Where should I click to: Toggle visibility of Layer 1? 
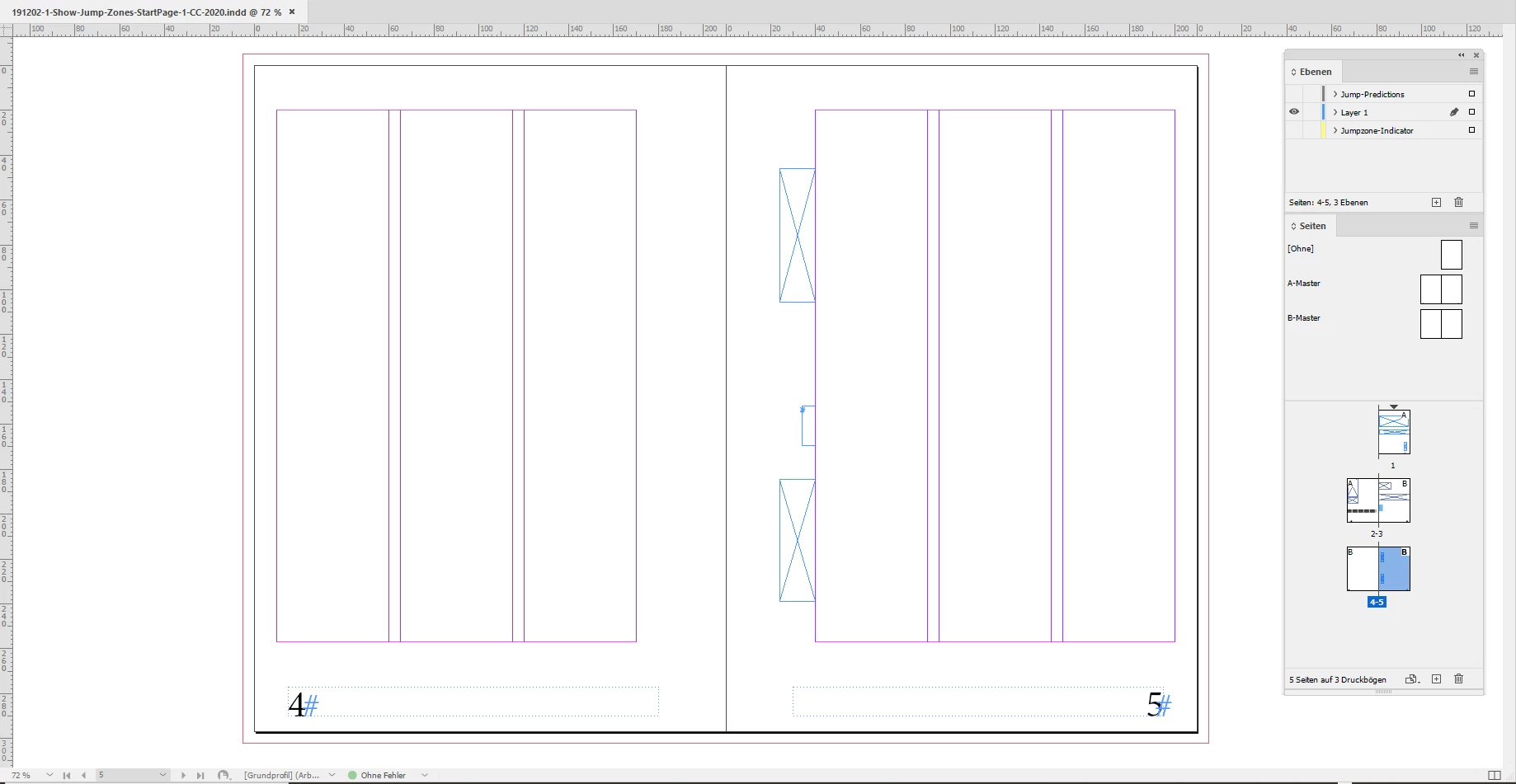[x=1294, y=112]
